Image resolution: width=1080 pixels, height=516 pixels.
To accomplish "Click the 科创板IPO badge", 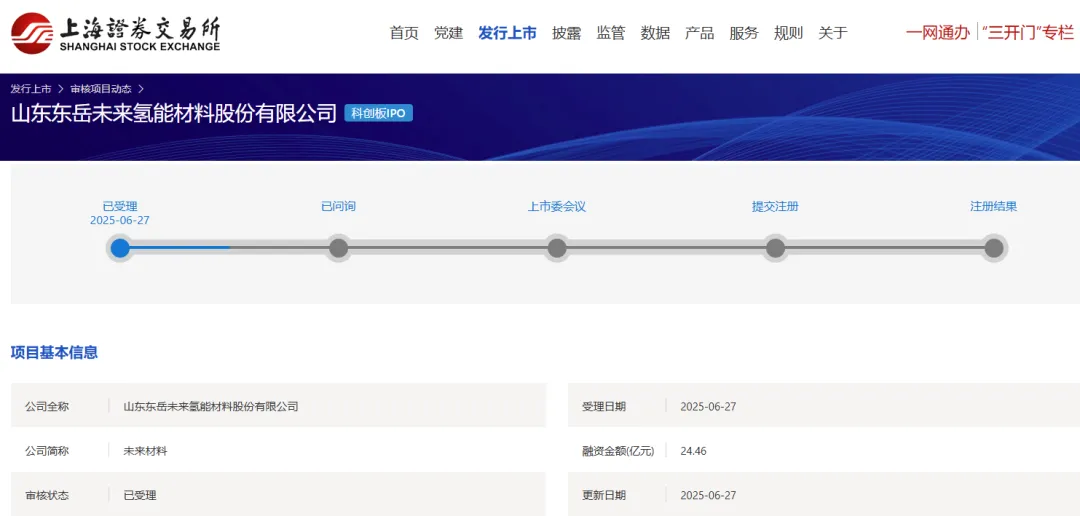I will point(378,114).
